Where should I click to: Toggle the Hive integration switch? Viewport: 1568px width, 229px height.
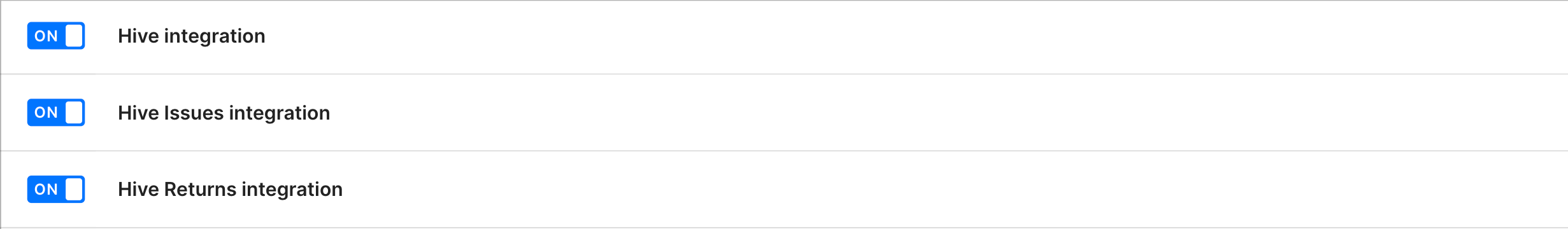56,36
